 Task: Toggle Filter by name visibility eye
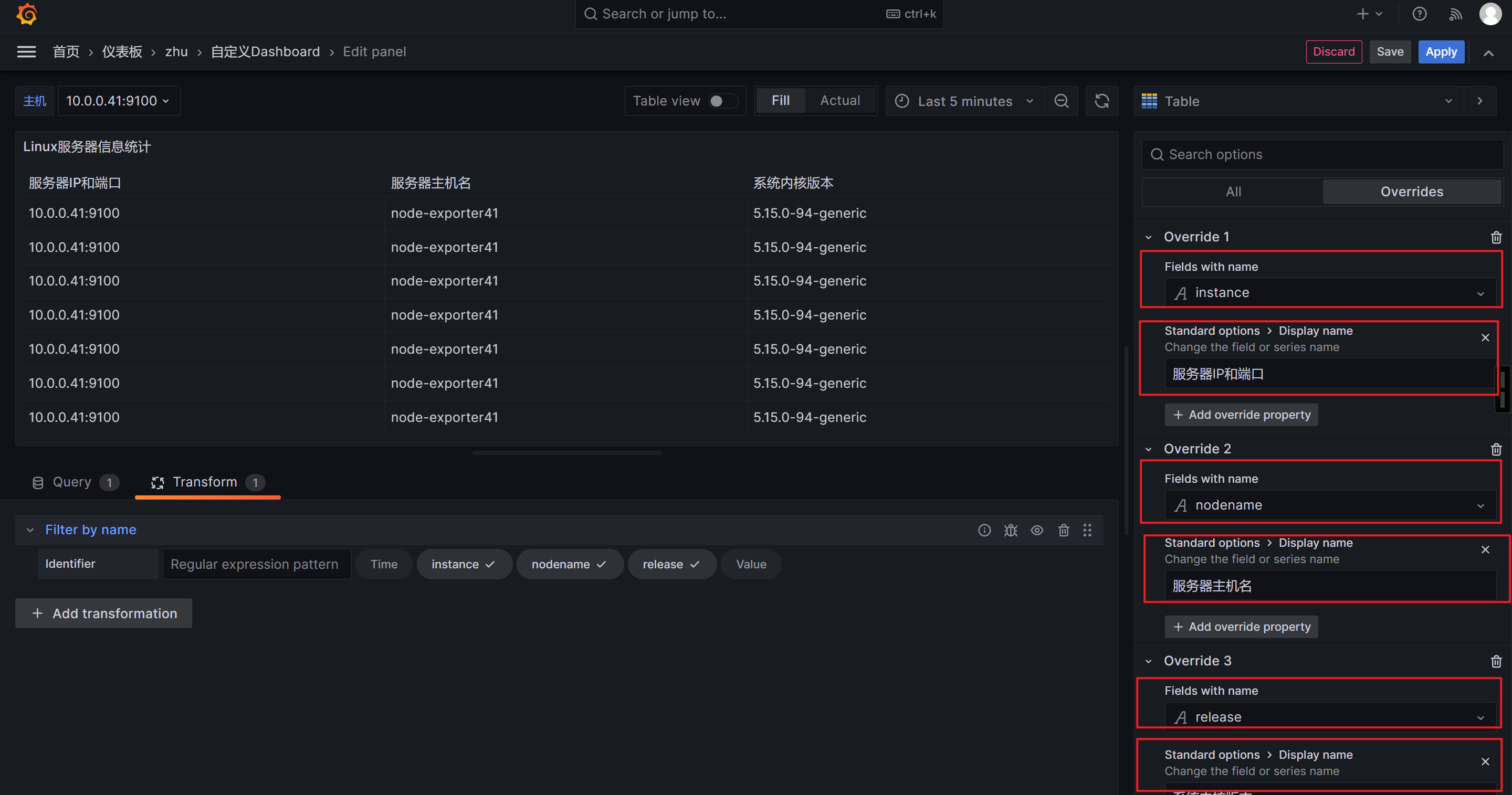pos(1037,531)
